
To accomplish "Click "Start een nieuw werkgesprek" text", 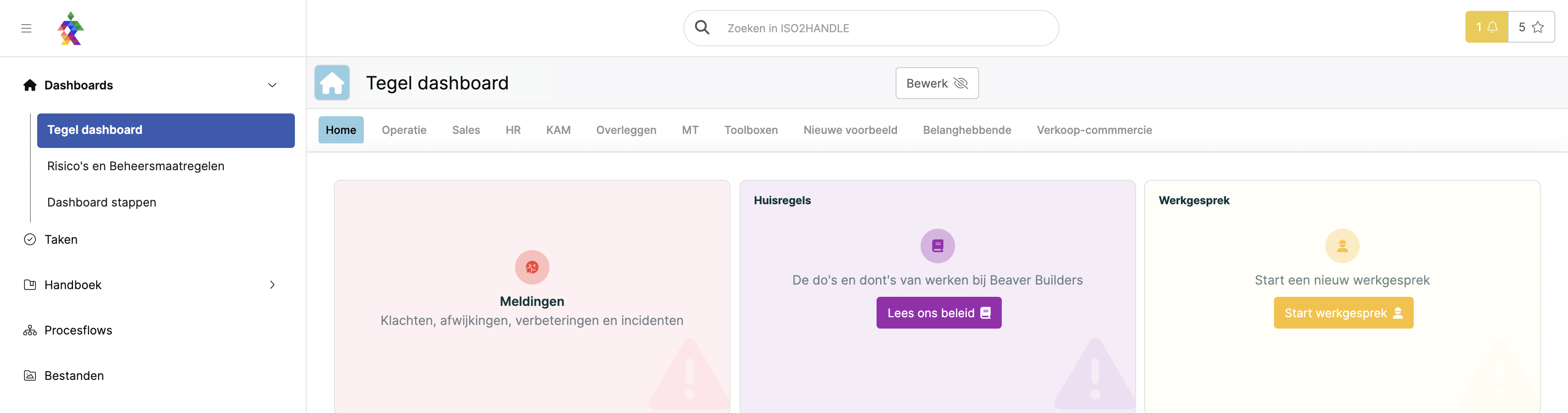I will (1342, 280).
